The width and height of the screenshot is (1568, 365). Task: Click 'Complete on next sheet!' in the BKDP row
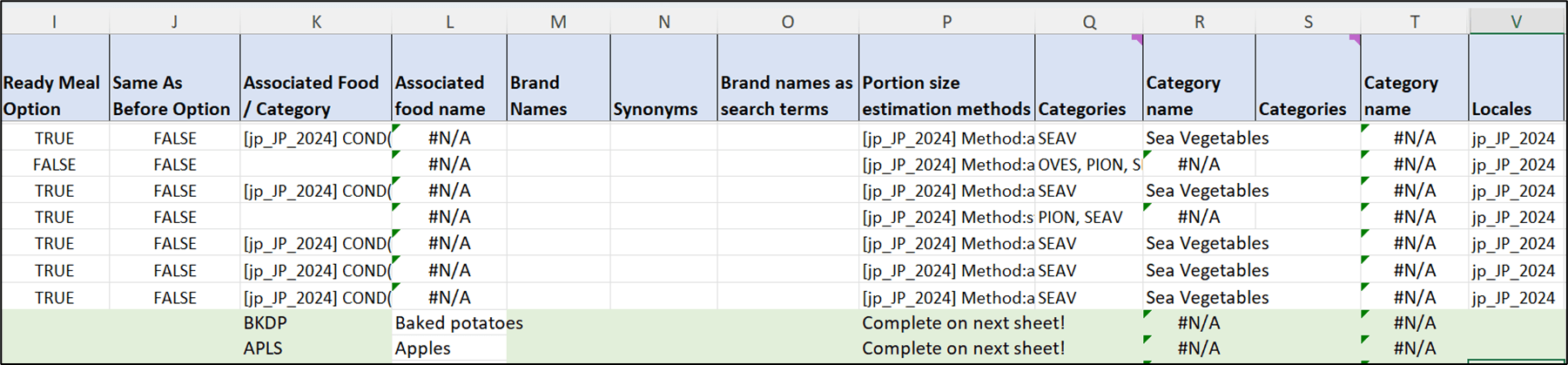(x=946, y=322)
